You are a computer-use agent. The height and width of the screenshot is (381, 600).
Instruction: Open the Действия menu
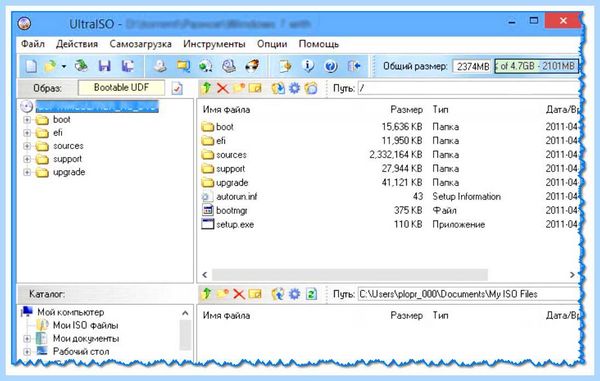click(77, 44)
